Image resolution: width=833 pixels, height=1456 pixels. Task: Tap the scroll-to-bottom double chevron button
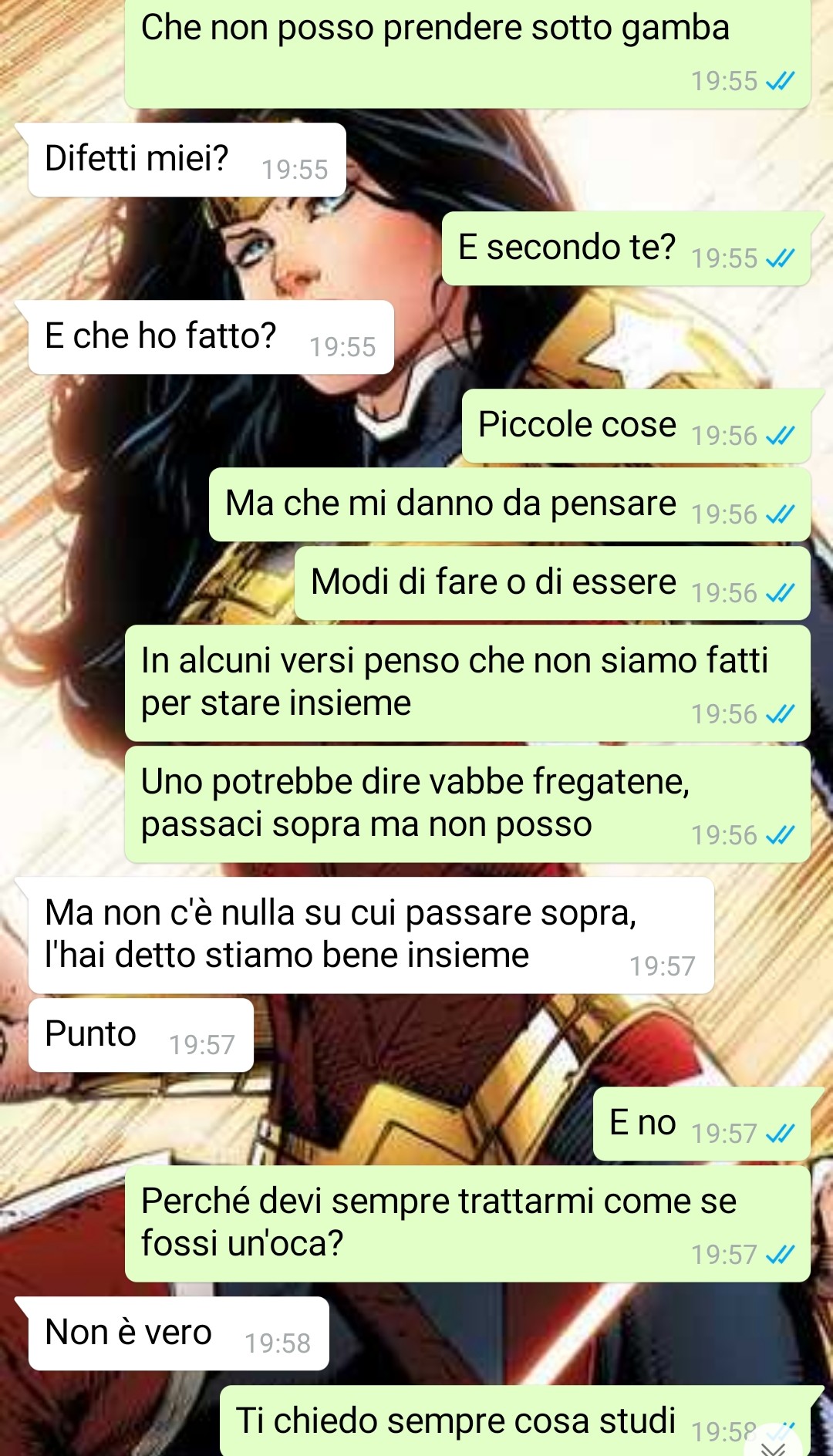coord(774,1444)
